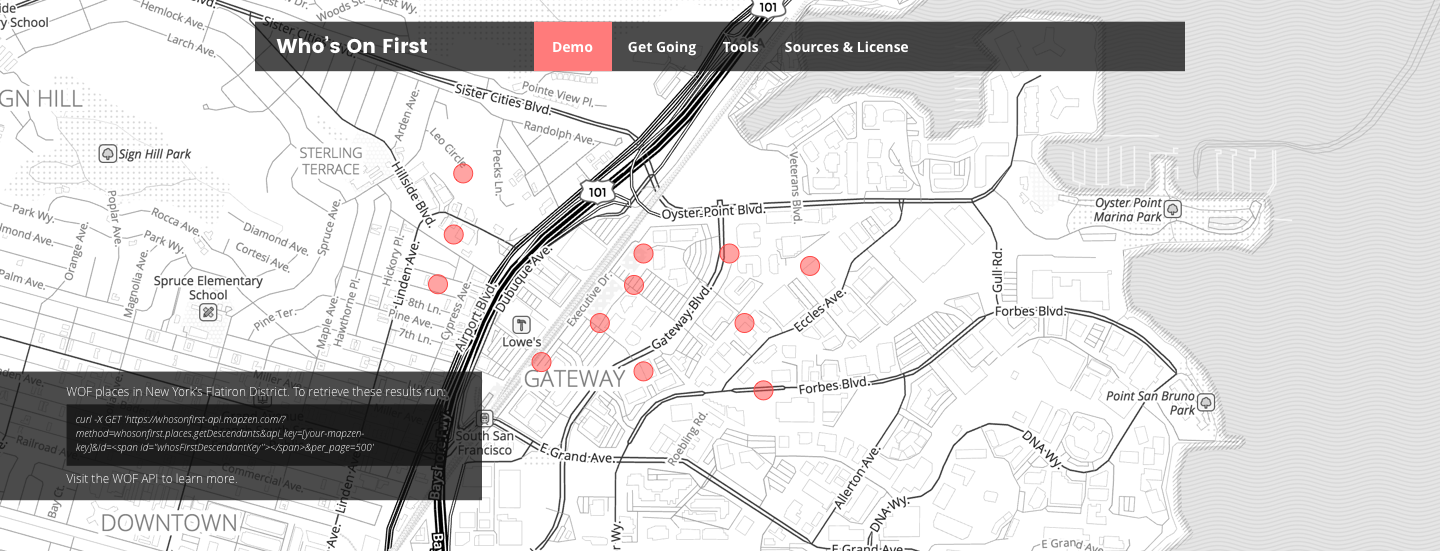Screen dimensions: 1440x551
Task: Click the Allerton Ave street label
Action: click(x=857, y=479)
